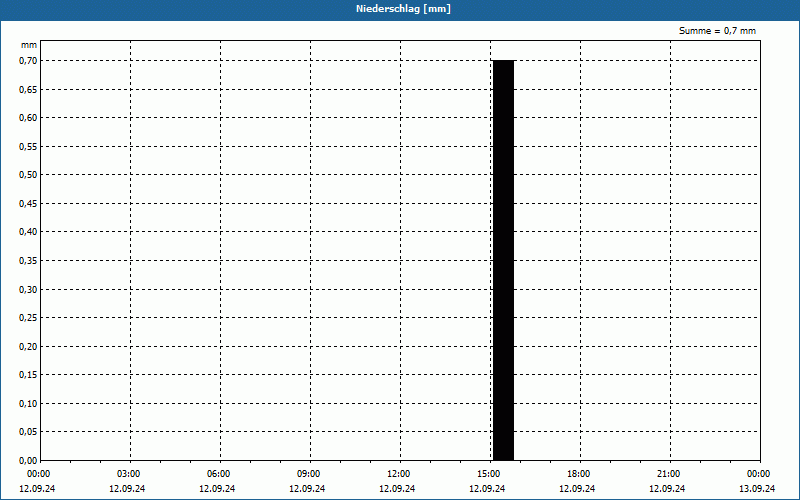Click the 0,10 y-axis value
Image resolution: width=800 pixels, height=500 pixels.
(28, 404)
